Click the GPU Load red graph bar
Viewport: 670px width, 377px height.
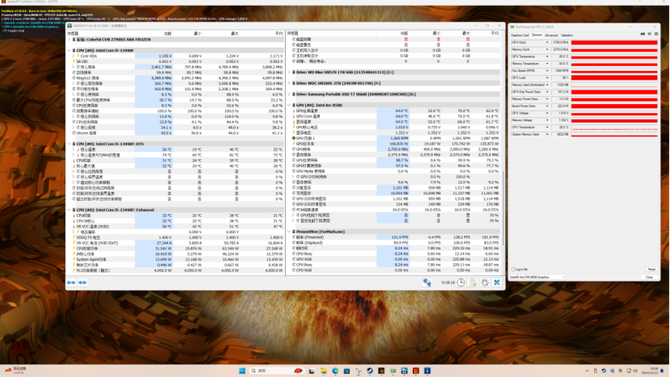coord(614,78)
